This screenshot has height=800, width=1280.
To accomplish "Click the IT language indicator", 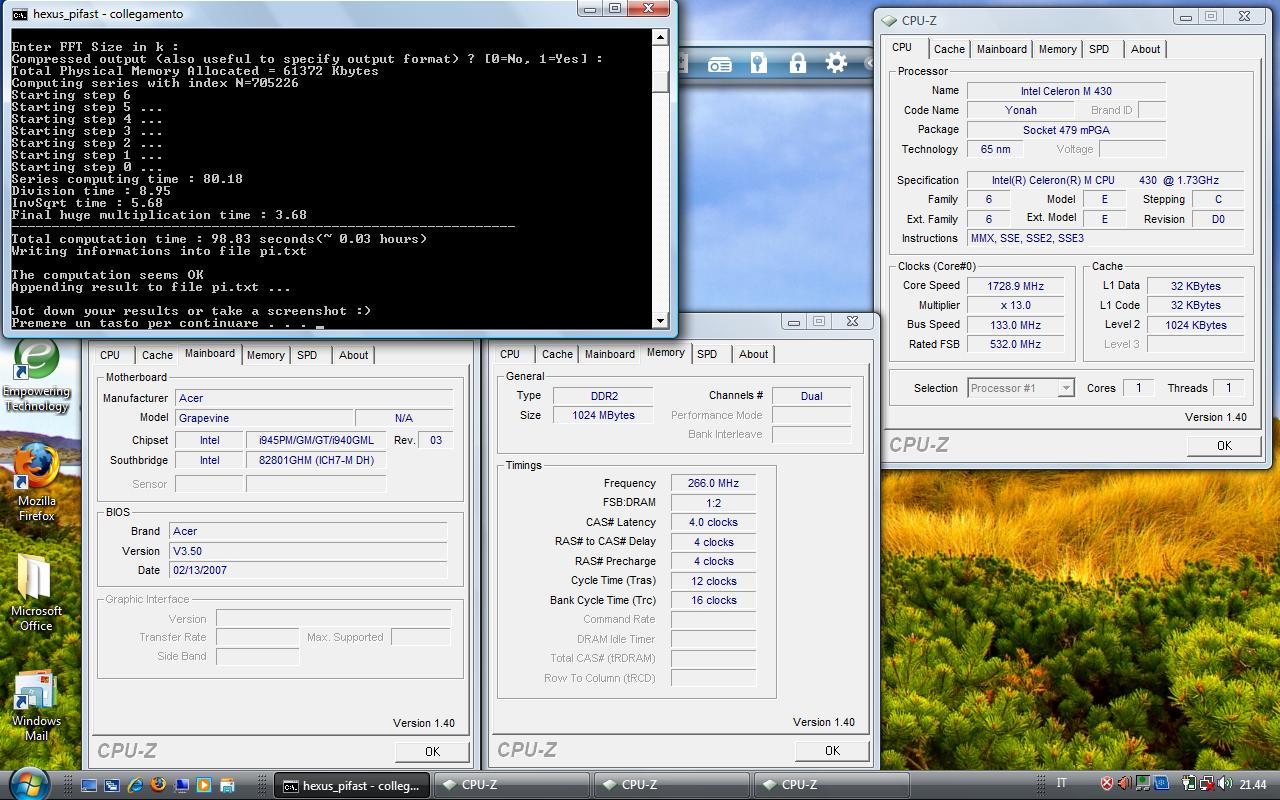I will (1062, 784).
